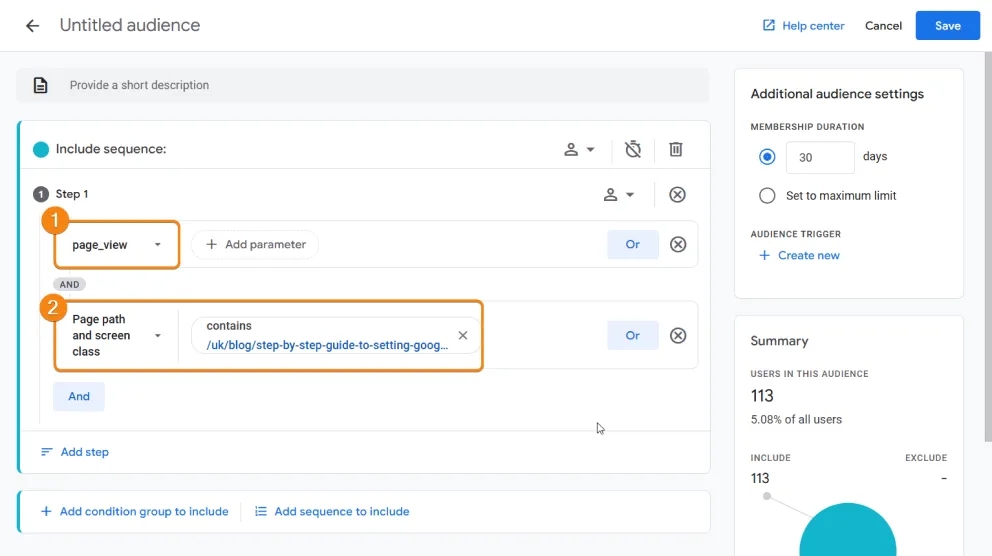Screen dimensions: 992x556
Task: Click the 'AND' label between conditions
Action: coord(69,285)
